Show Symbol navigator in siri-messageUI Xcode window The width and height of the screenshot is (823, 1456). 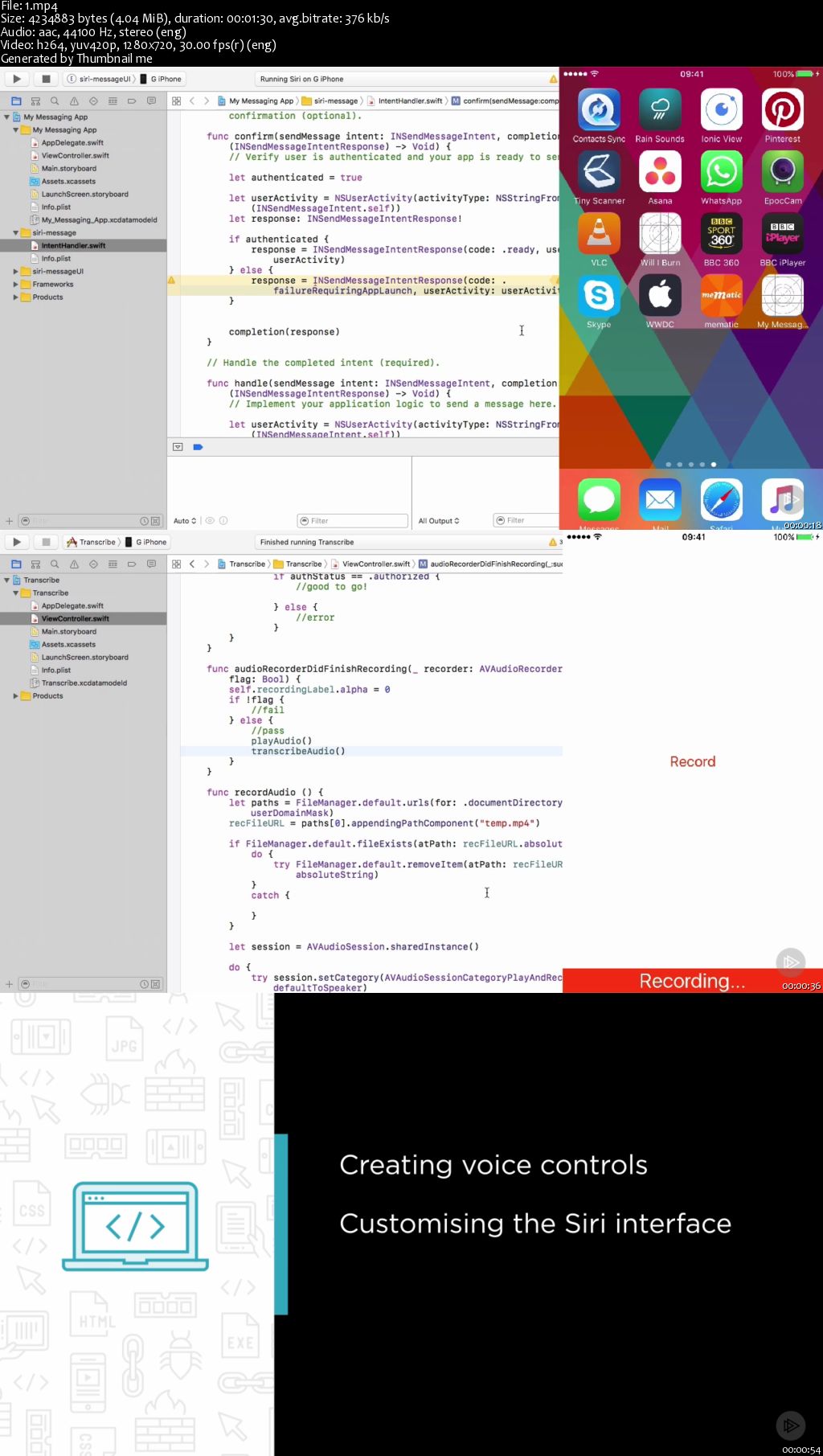pos(35,101)
